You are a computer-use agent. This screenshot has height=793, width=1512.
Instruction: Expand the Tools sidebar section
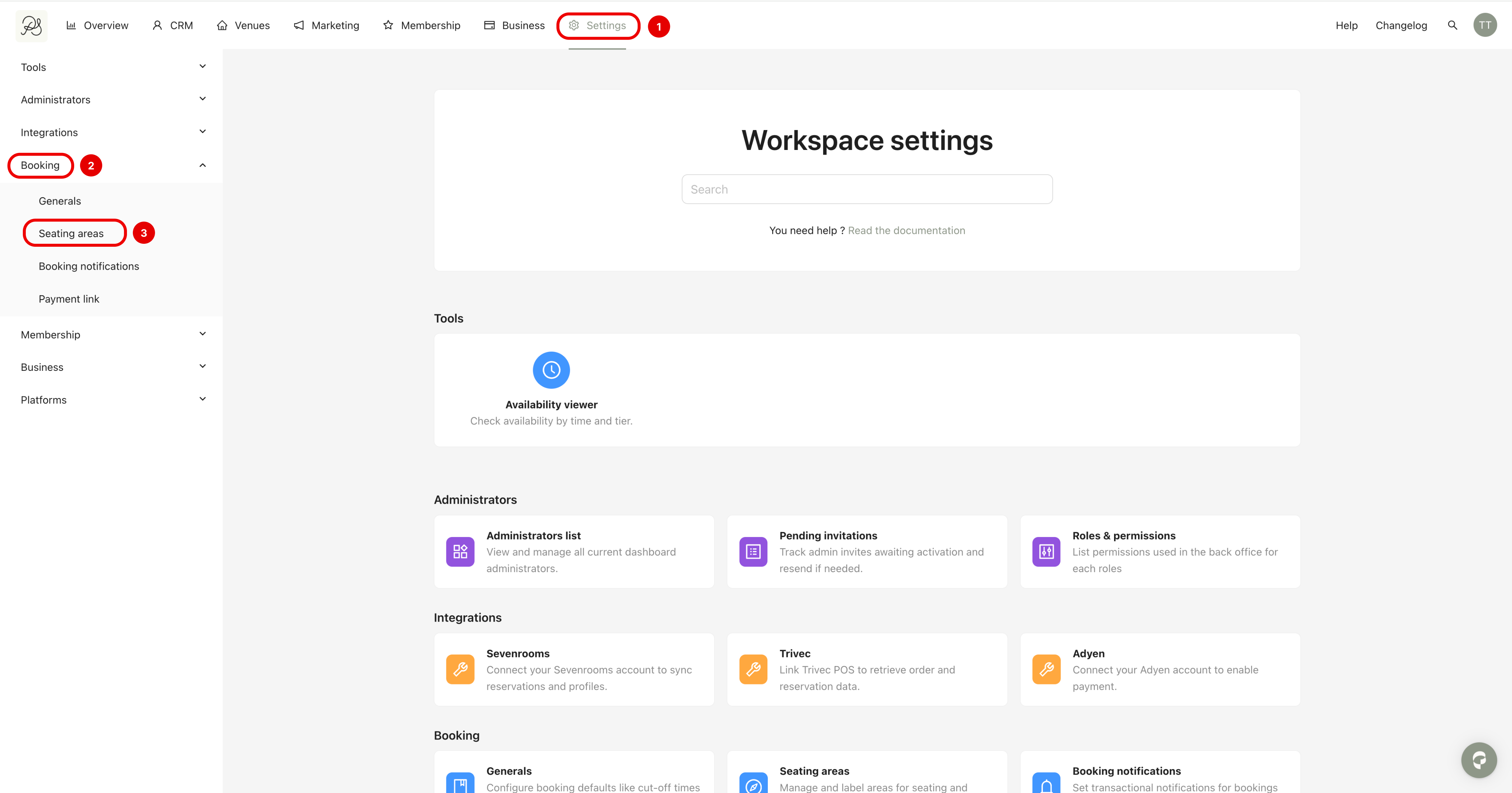point(203,67)
